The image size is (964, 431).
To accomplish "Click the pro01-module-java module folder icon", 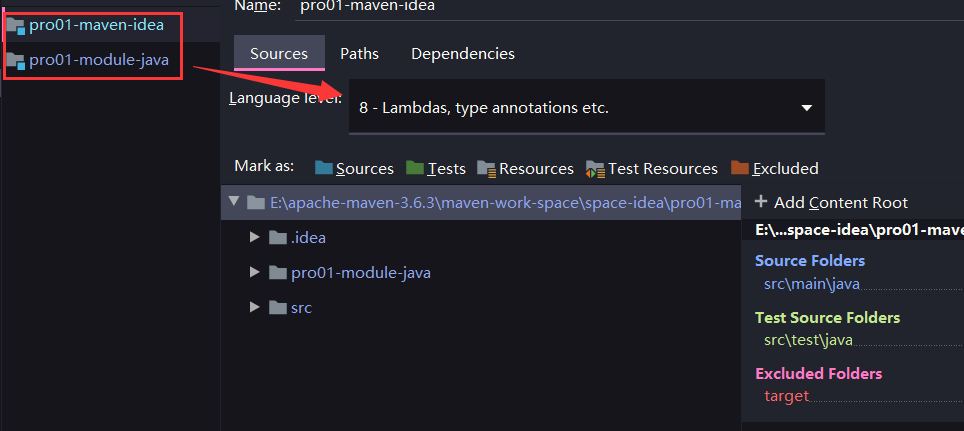I will [15, 61].
